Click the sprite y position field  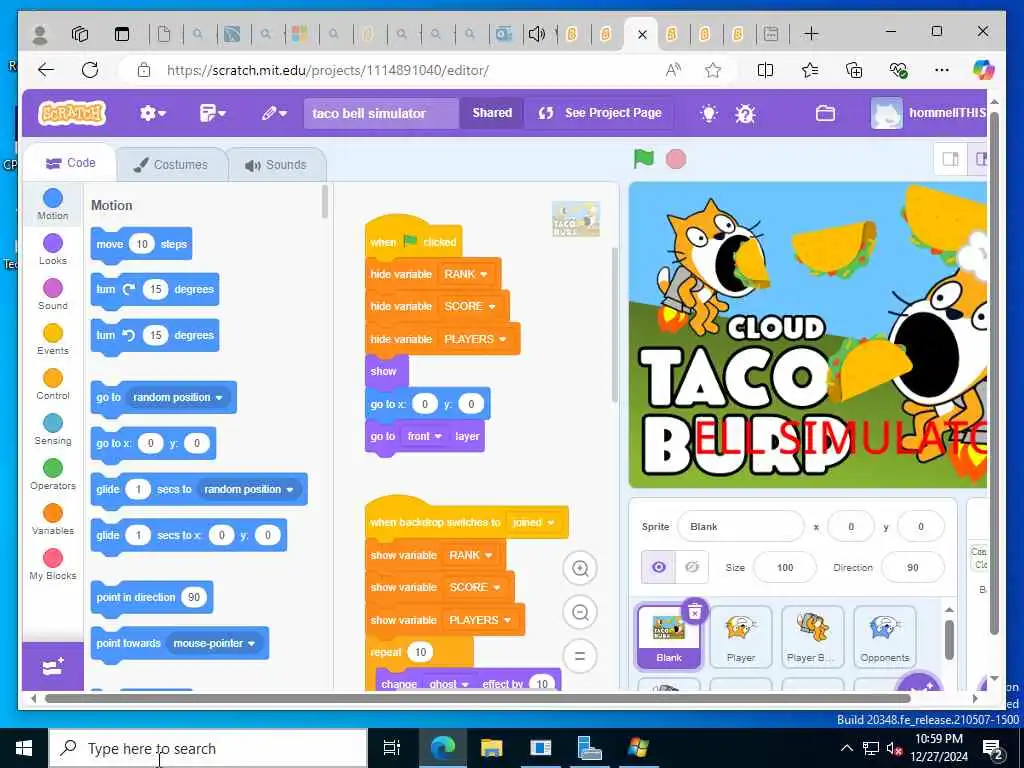pyautogui.click(x=920, y=526)
